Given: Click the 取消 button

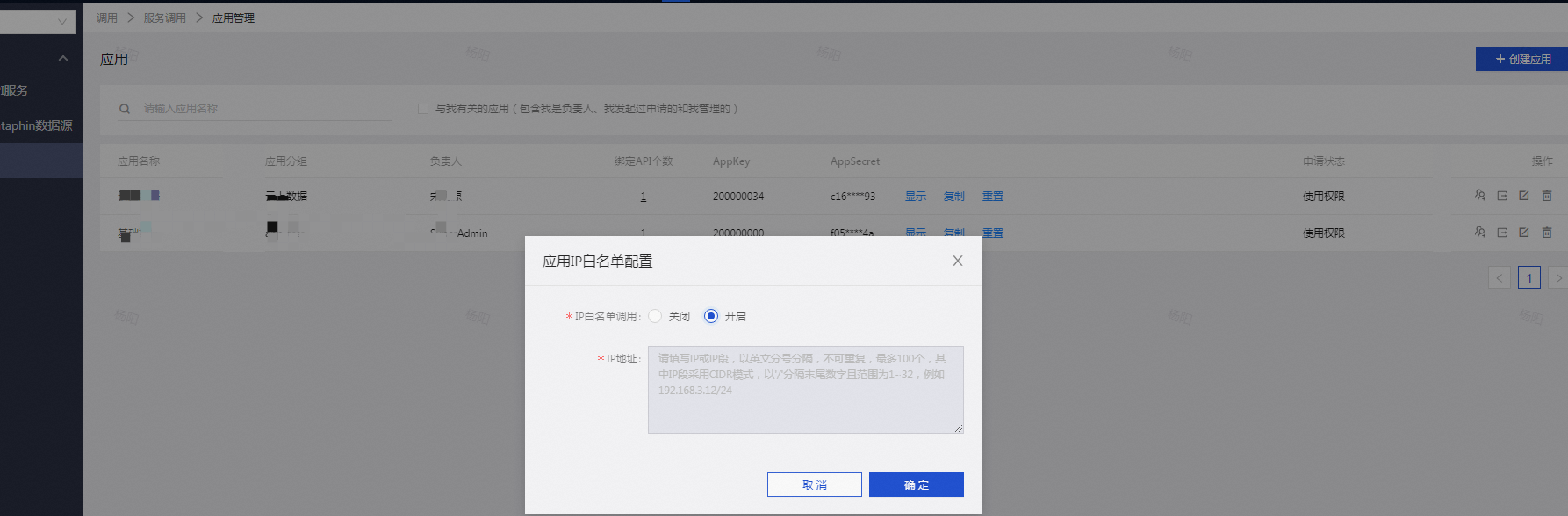Looking at the screenshot, I should tap(814, 484).
